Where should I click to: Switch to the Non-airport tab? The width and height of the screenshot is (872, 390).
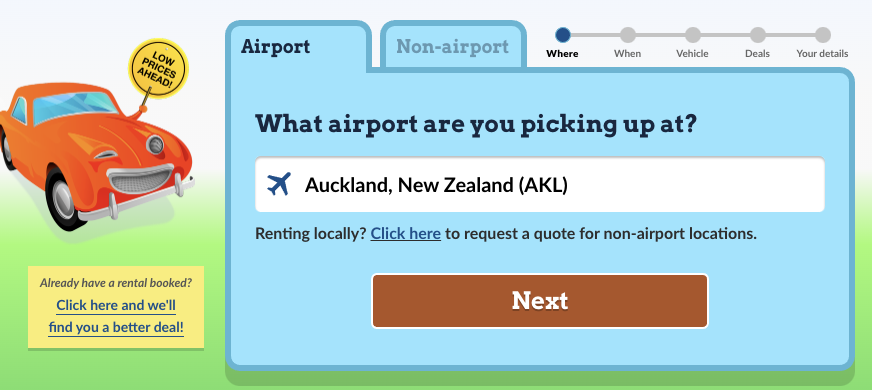click(x=453, y=46)
